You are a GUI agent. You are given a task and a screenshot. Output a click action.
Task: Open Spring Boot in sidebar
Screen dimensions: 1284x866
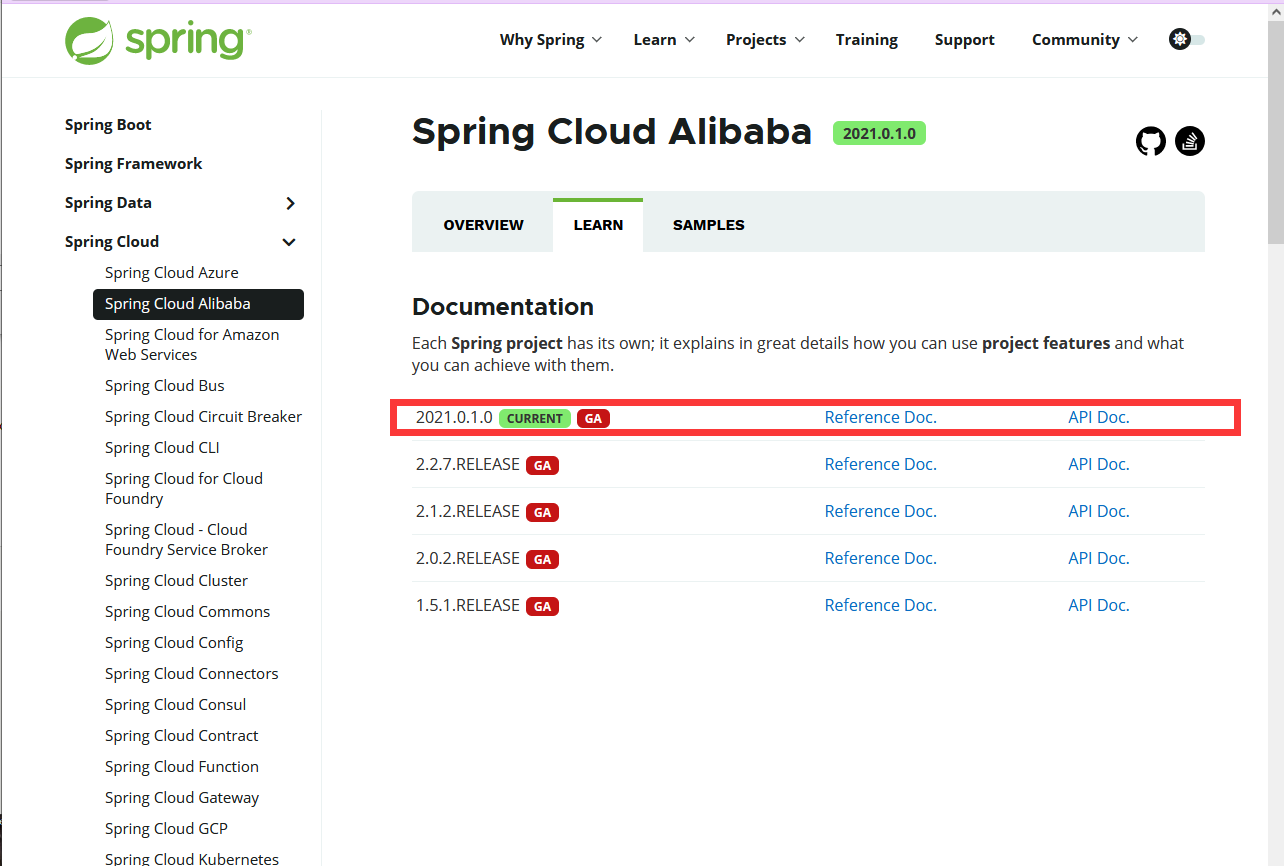click(x=108, y=125)
